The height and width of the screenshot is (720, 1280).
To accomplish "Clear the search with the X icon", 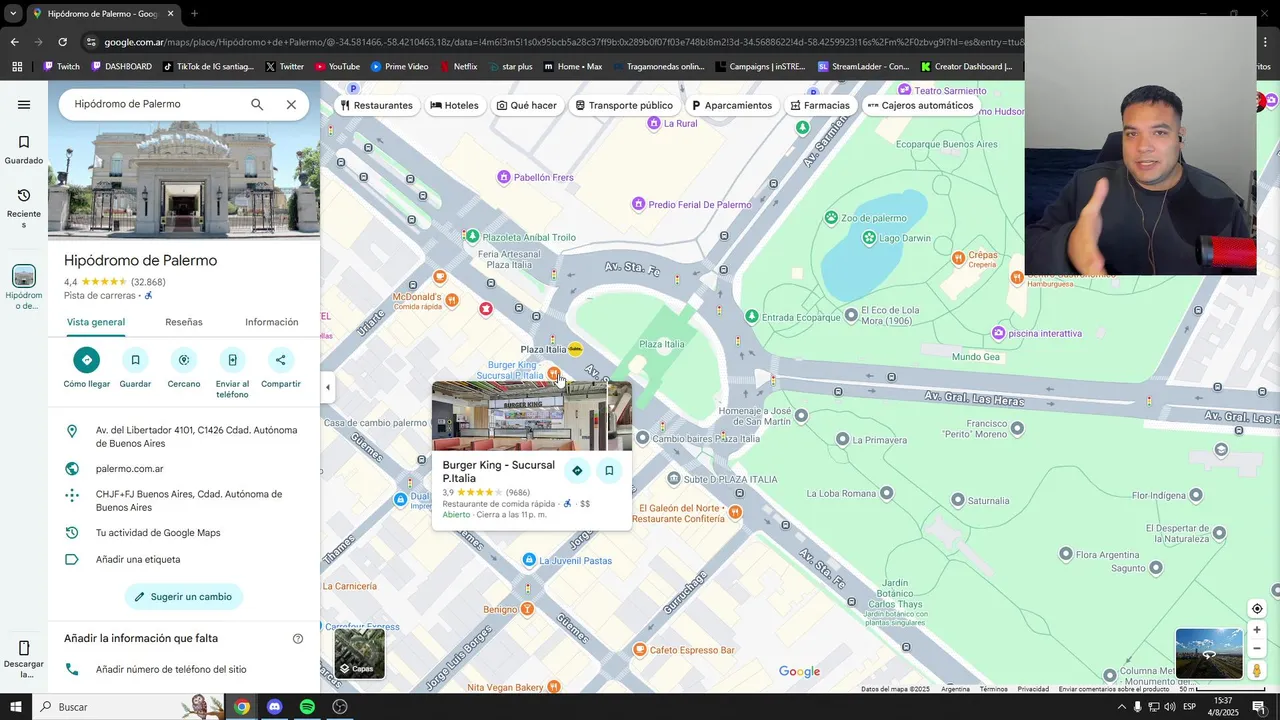I will (291, 104).
